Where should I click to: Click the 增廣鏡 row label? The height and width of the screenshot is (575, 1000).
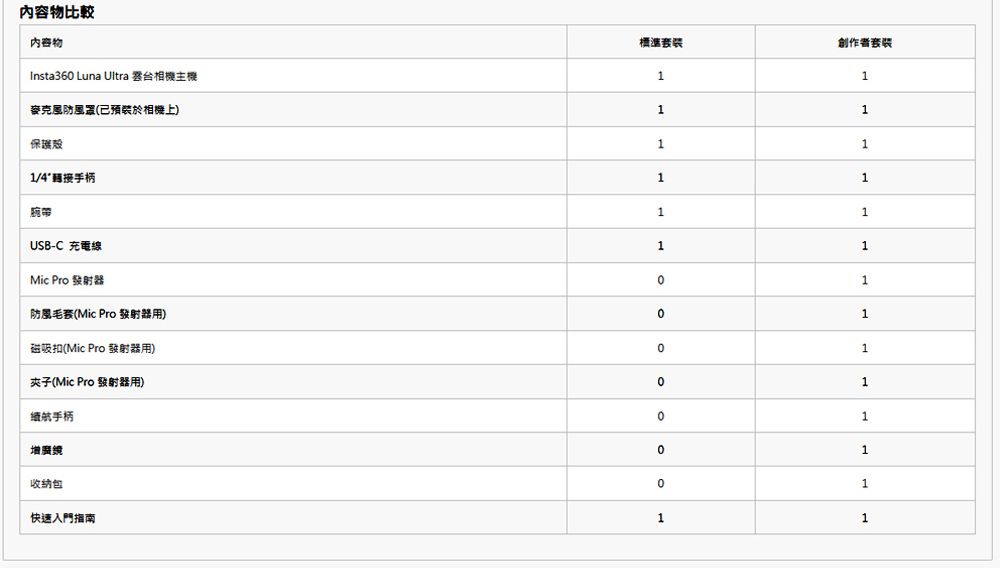tap(46, 450)
